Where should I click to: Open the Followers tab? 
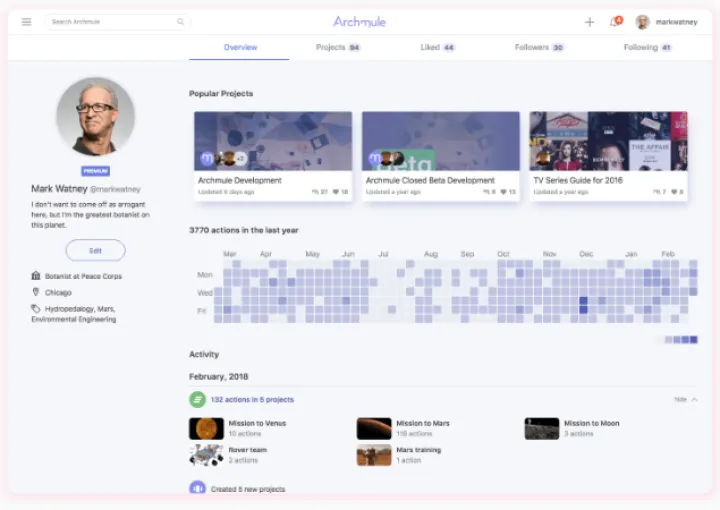pos(539,47)
